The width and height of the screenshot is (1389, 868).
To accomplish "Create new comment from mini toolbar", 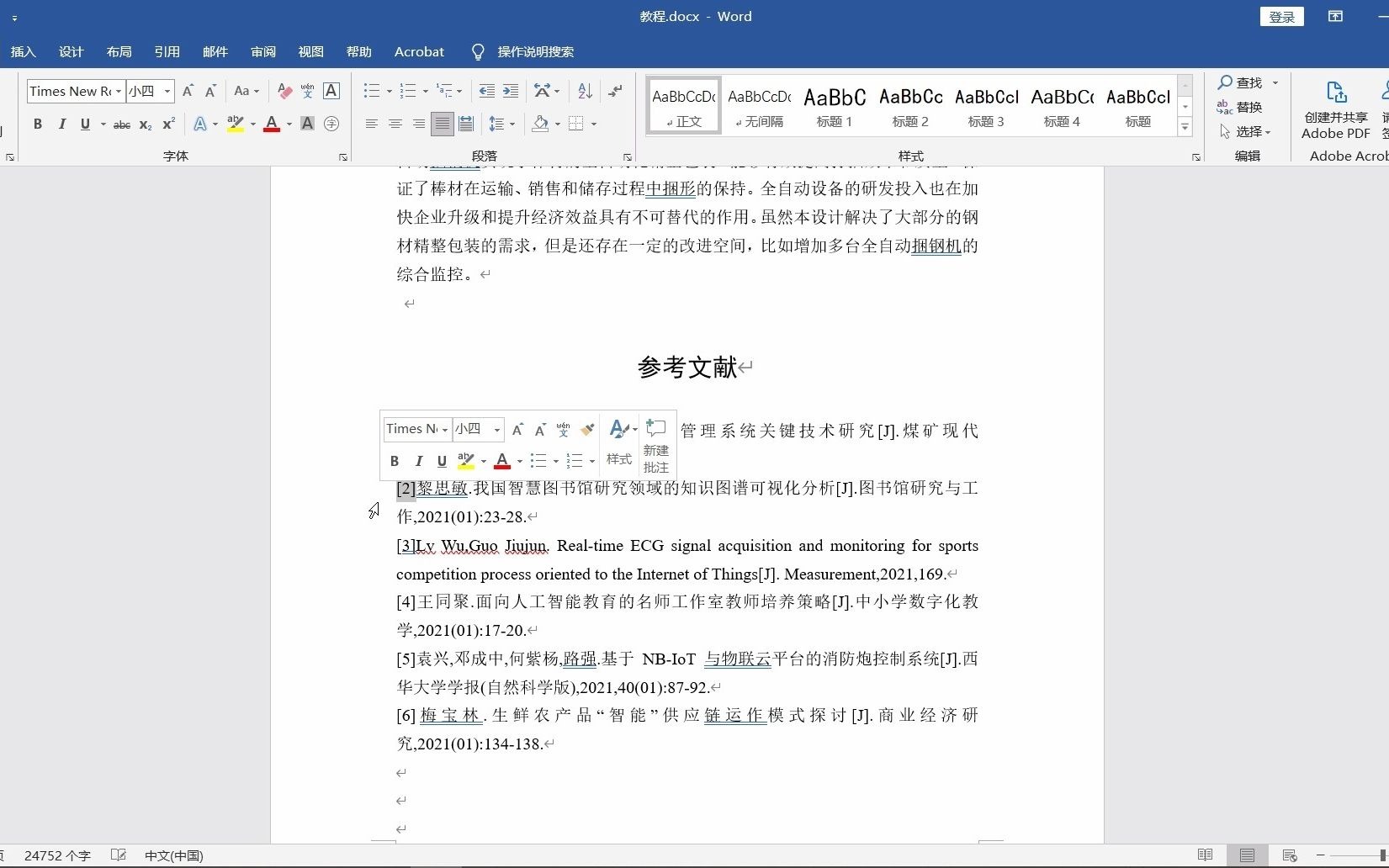I will (656, 447).
